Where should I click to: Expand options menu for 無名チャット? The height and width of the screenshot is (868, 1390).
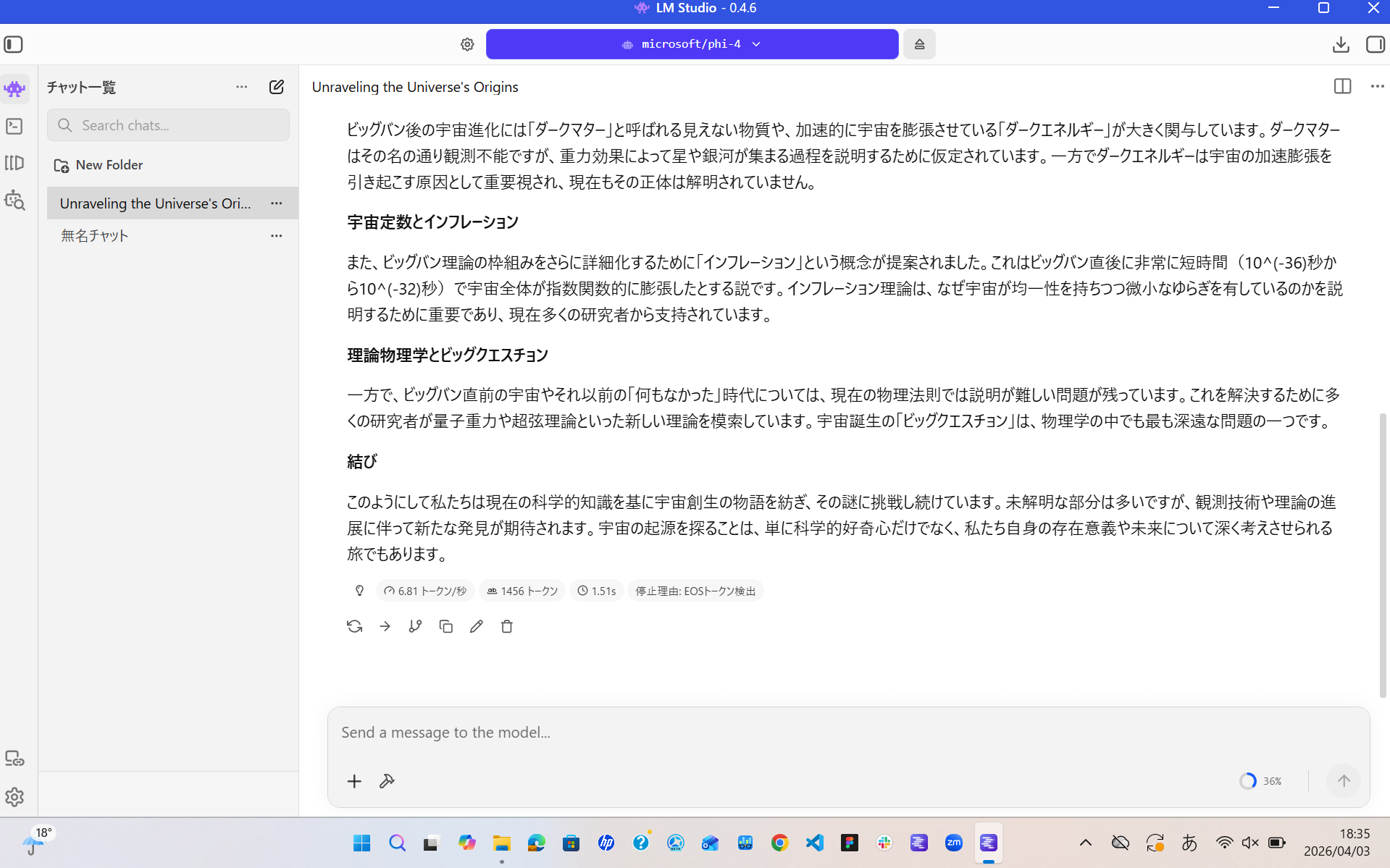(276, 235)
